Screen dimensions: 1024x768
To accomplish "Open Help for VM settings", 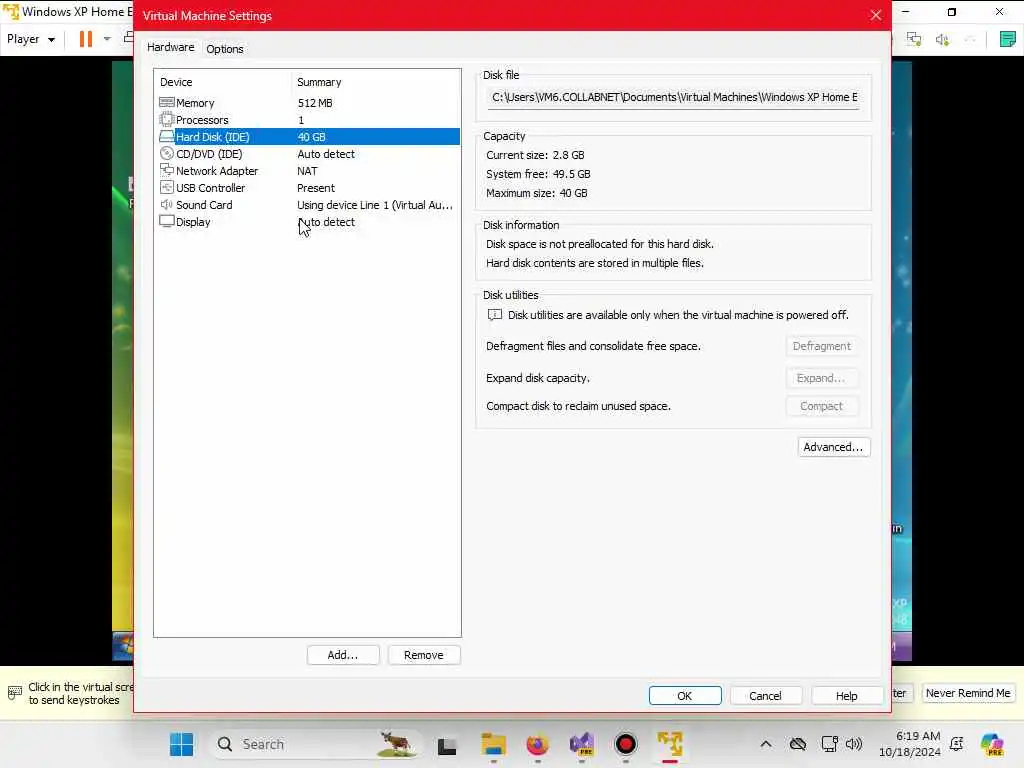I will [x=846, y=696].
